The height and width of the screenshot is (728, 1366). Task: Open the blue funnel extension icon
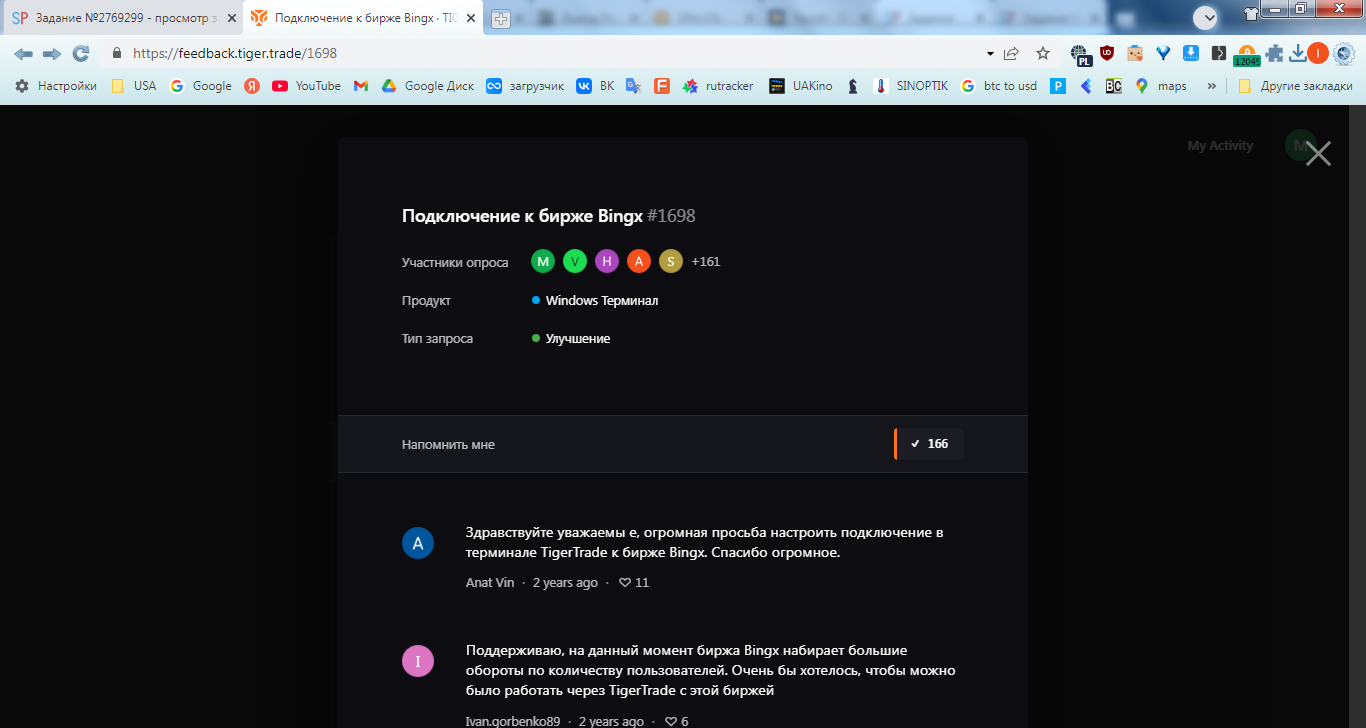point(1163,53)
